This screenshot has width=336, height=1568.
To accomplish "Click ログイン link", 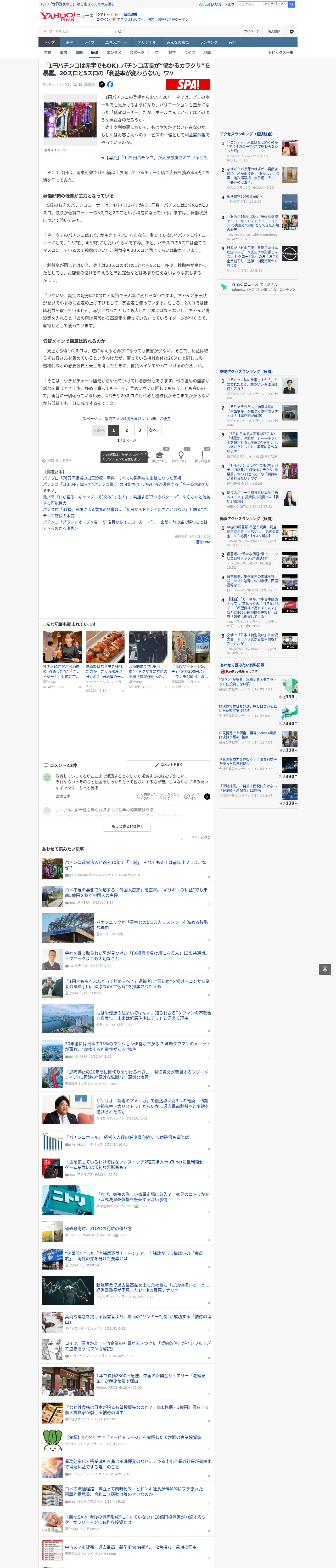I will tap(103, 20).
